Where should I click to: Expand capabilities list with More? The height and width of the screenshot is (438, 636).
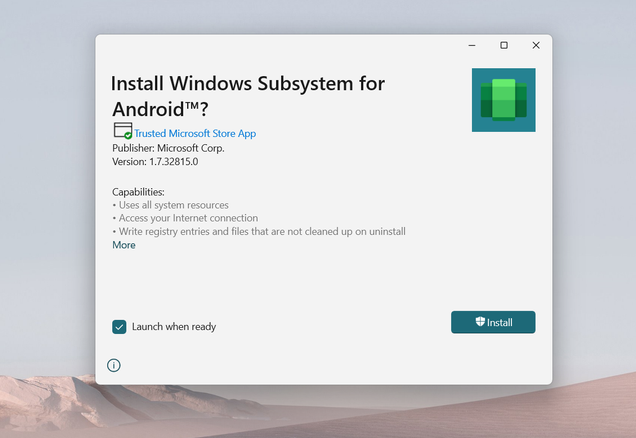124,245
